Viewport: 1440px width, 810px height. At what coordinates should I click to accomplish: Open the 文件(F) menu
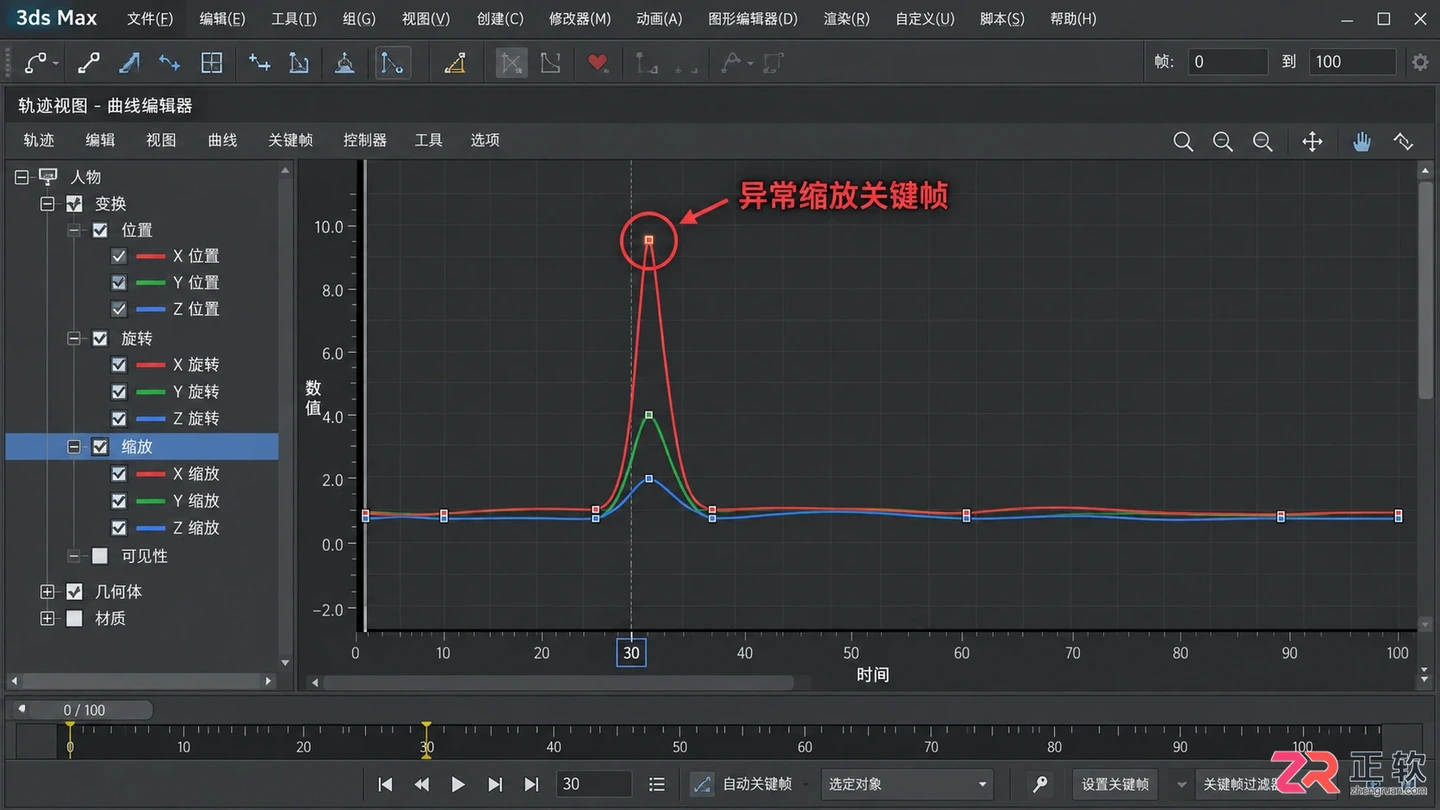point(150,19)
